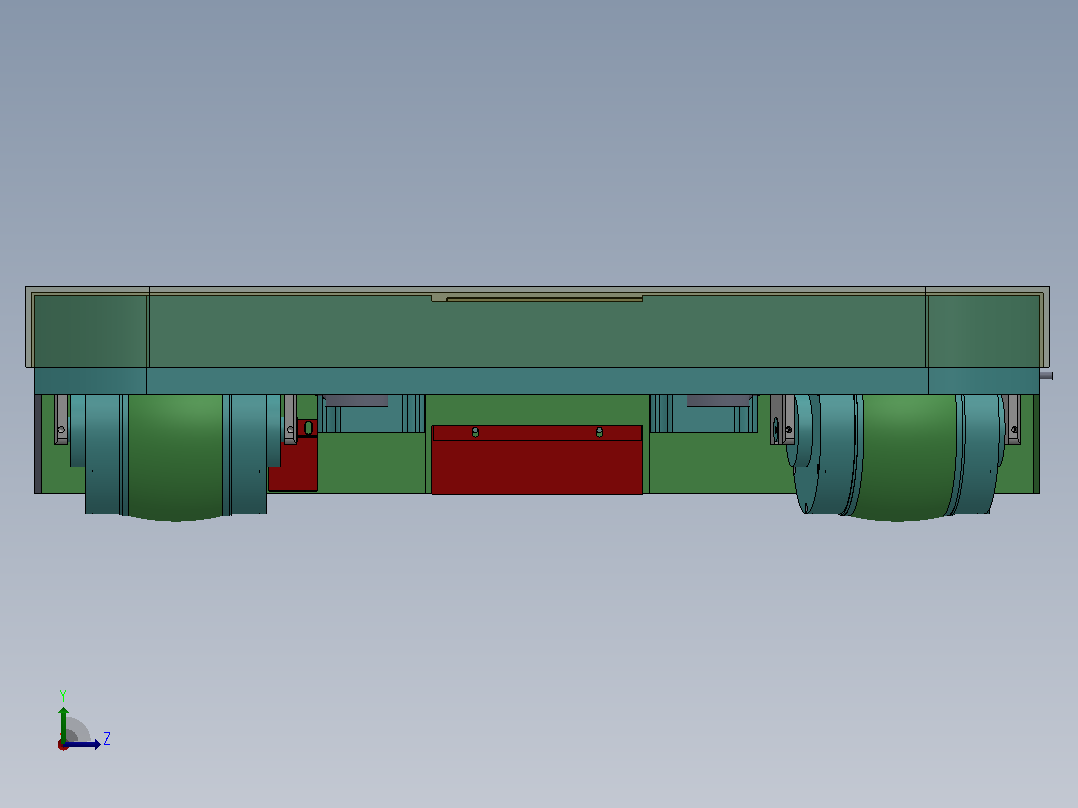
Task: Select the large red box under the chassis center
Action: [537, 460]
